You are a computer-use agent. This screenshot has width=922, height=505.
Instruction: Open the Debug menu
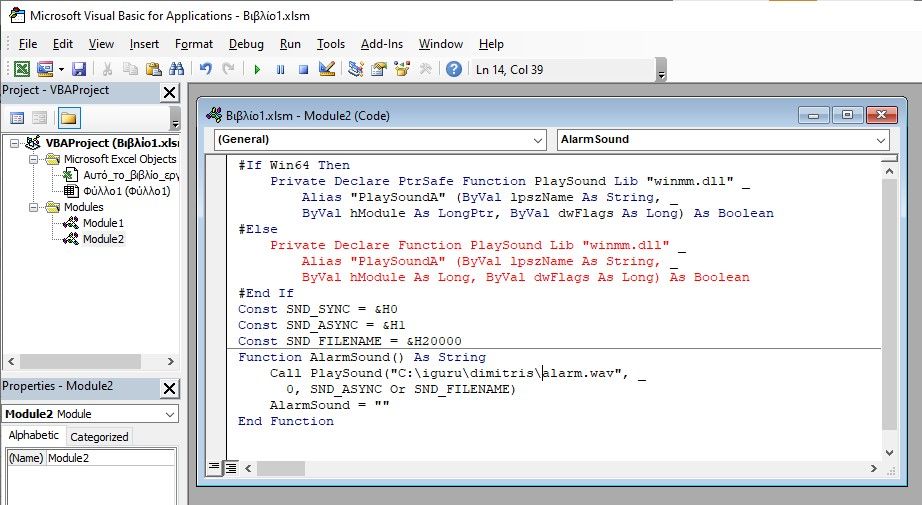point(246,44)
